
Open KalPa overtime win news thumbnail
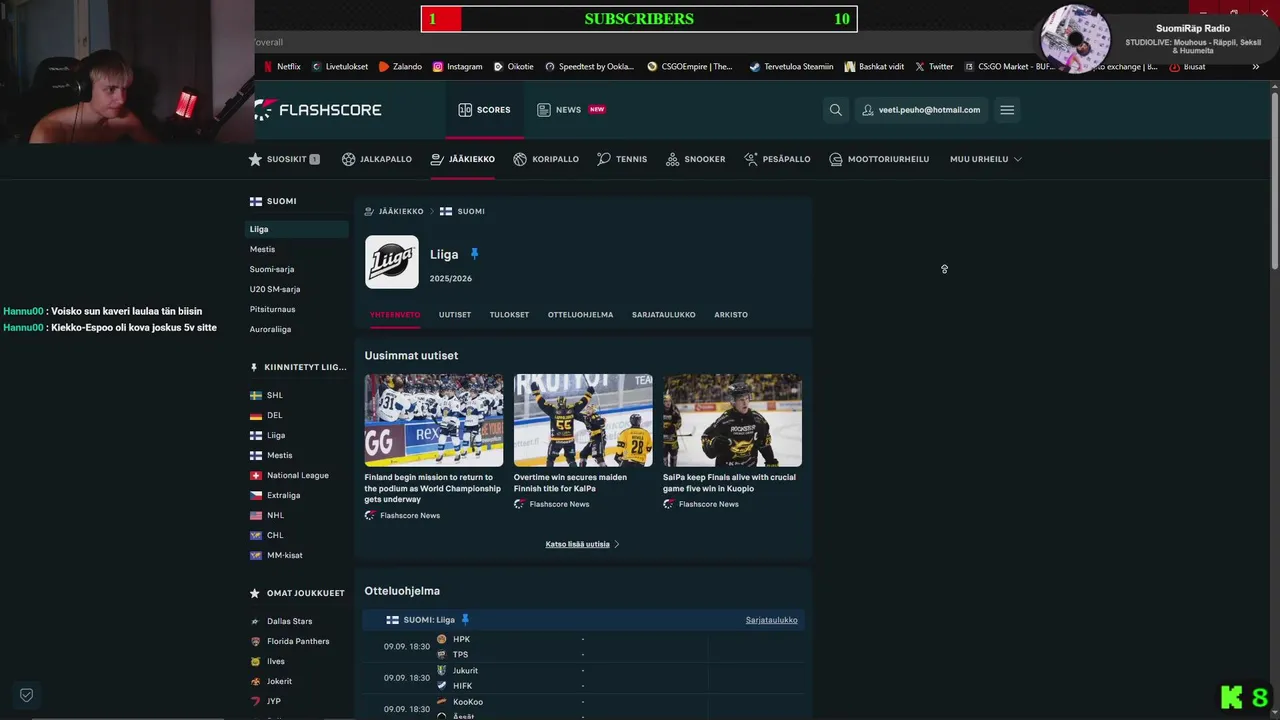tap(583, 420)
